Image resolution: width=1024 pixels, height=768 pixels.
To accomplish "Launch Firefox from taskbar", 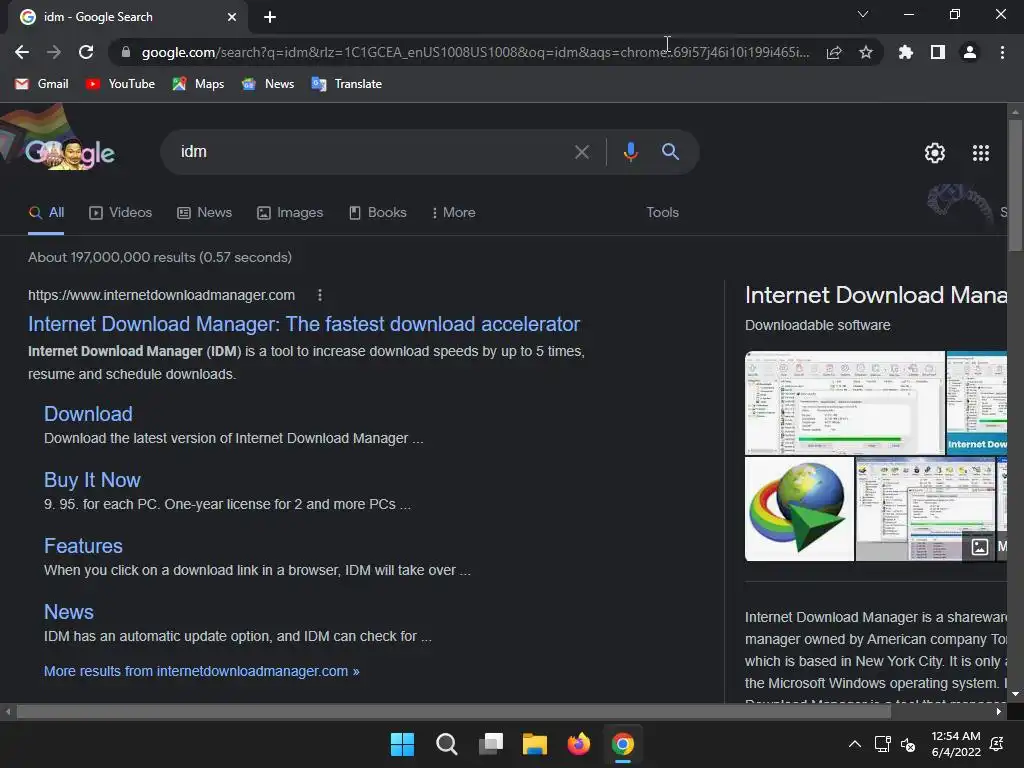I will coord(579,744).
